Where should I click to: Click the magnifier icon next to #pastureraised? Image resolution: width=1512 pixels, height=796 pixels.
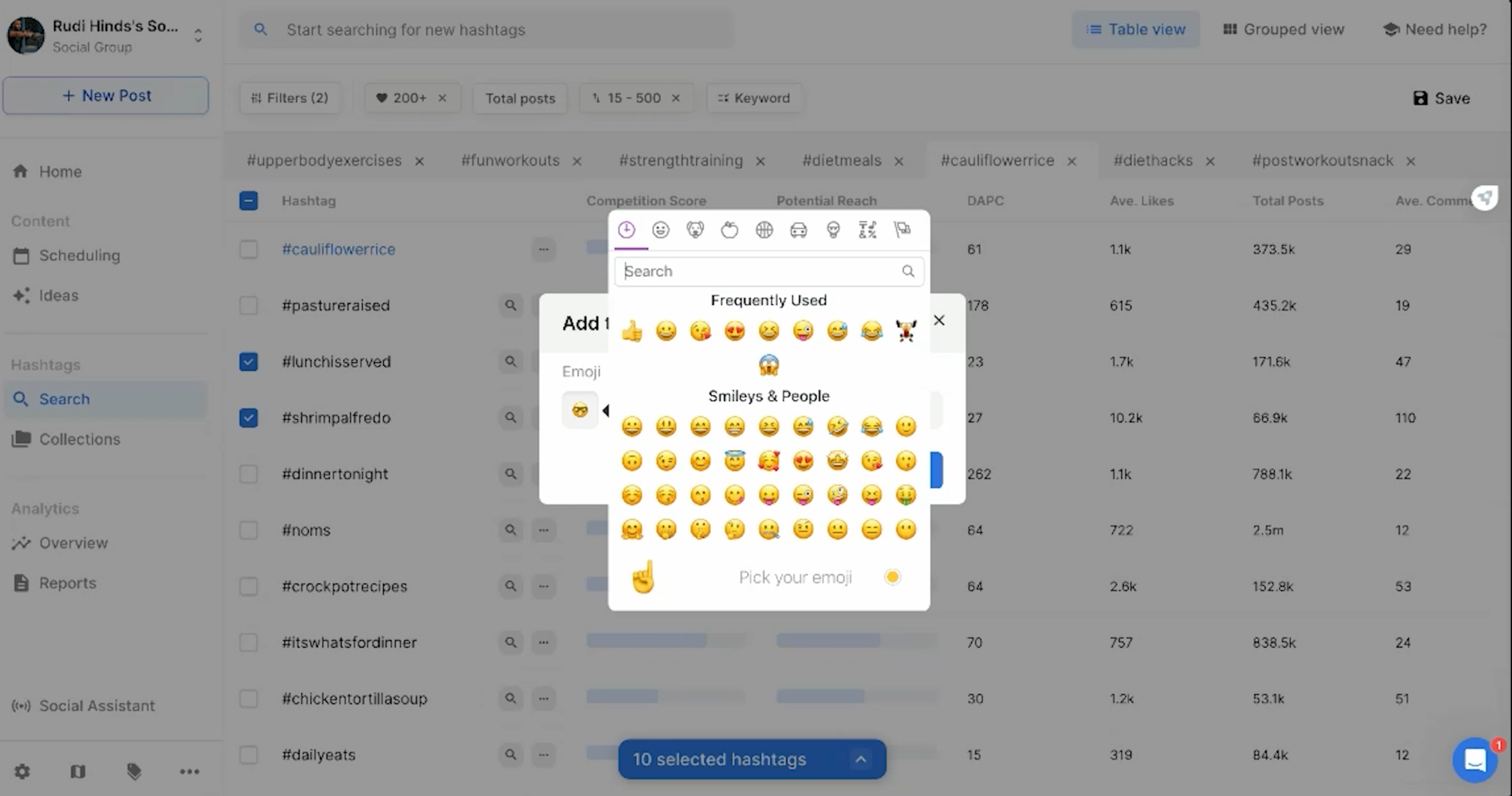coord(511,305)
